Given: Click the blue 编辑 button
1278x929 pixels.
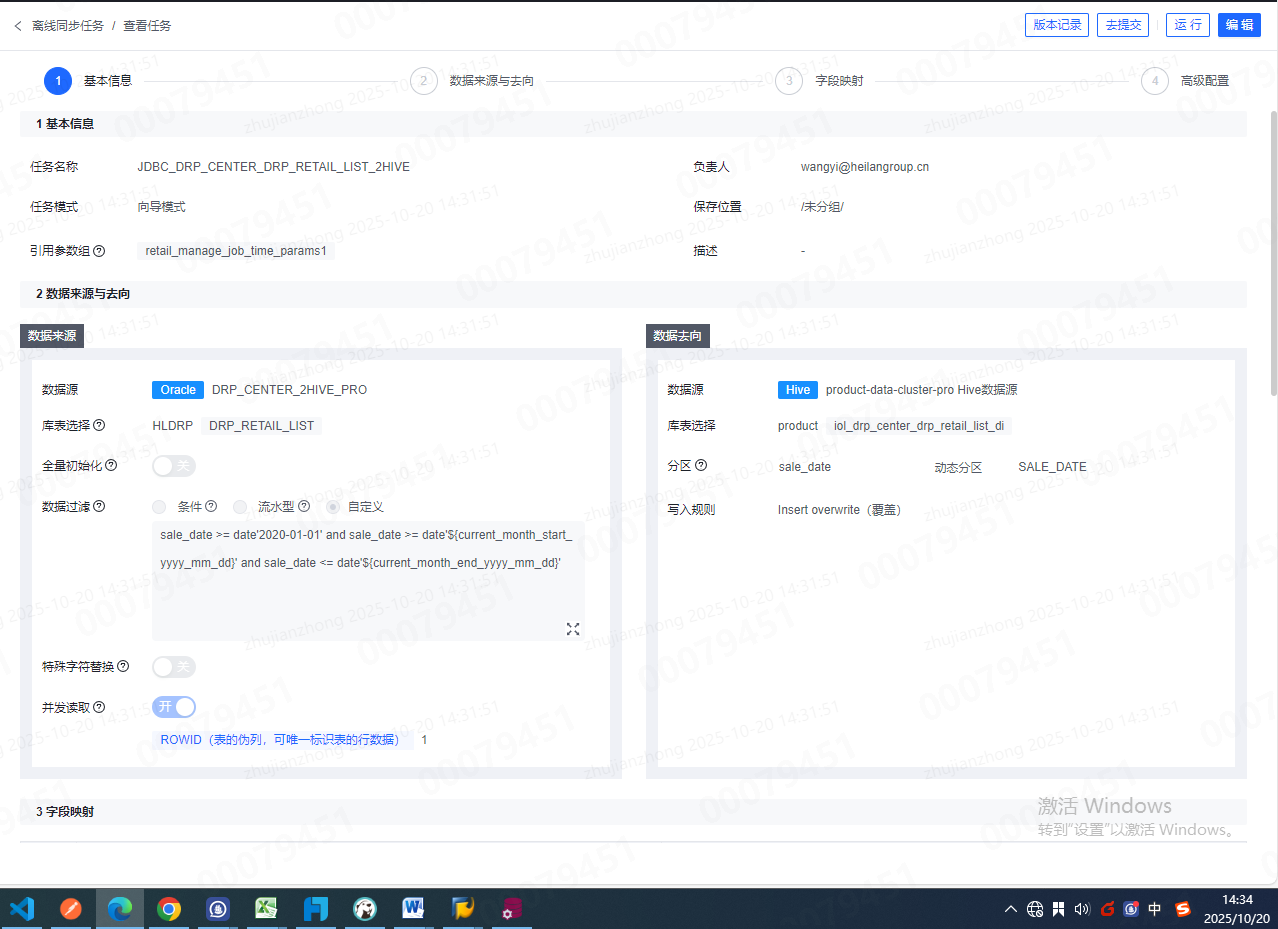Looking at the screenshot, I should pyautogui.click(x=1239, y=25).
